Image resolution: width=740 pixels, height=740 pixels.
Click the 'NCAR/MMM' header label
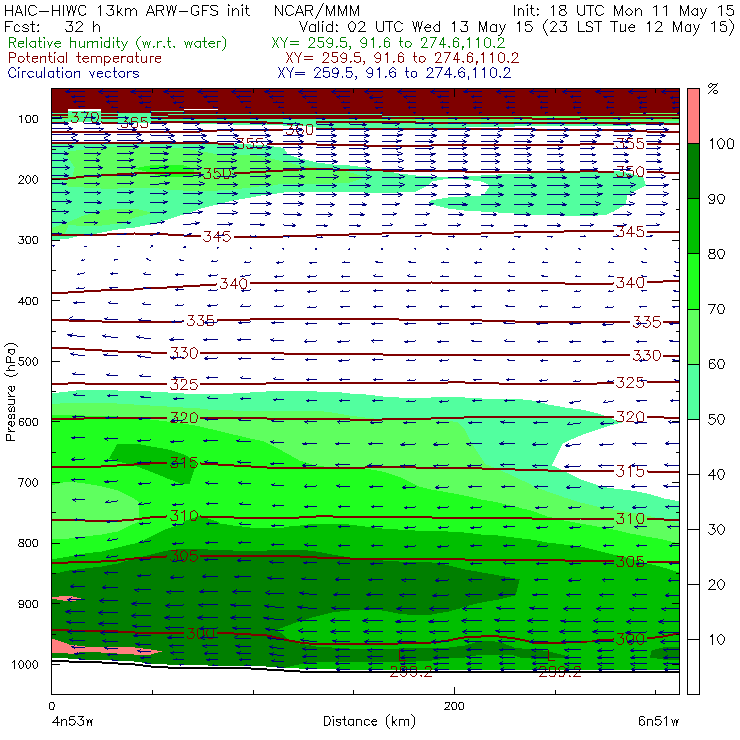(317, 11)
